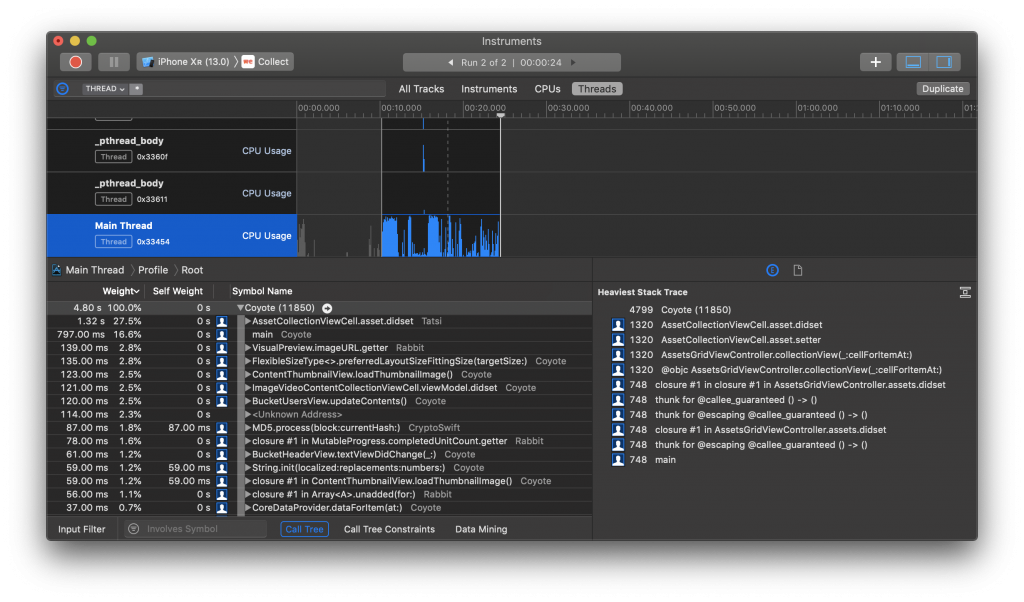This screenshot has height=602, width=1024.
Task: Toggle the right inspector pane view button
Action: coord(944,62)
